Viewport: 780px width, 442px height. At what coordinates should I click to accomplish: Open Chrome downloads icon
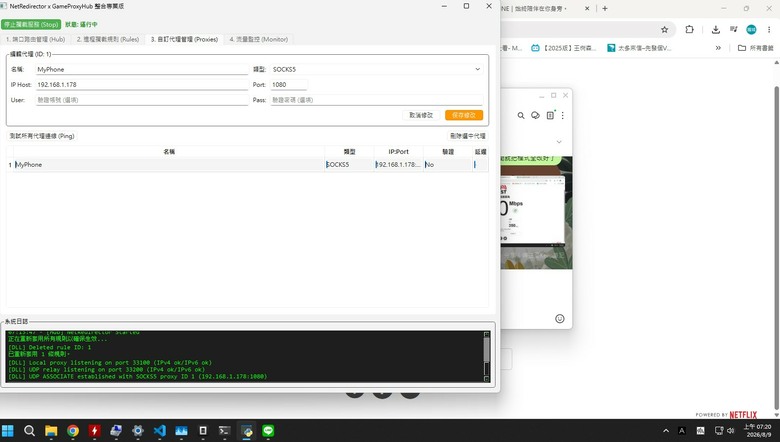(716, 30)
